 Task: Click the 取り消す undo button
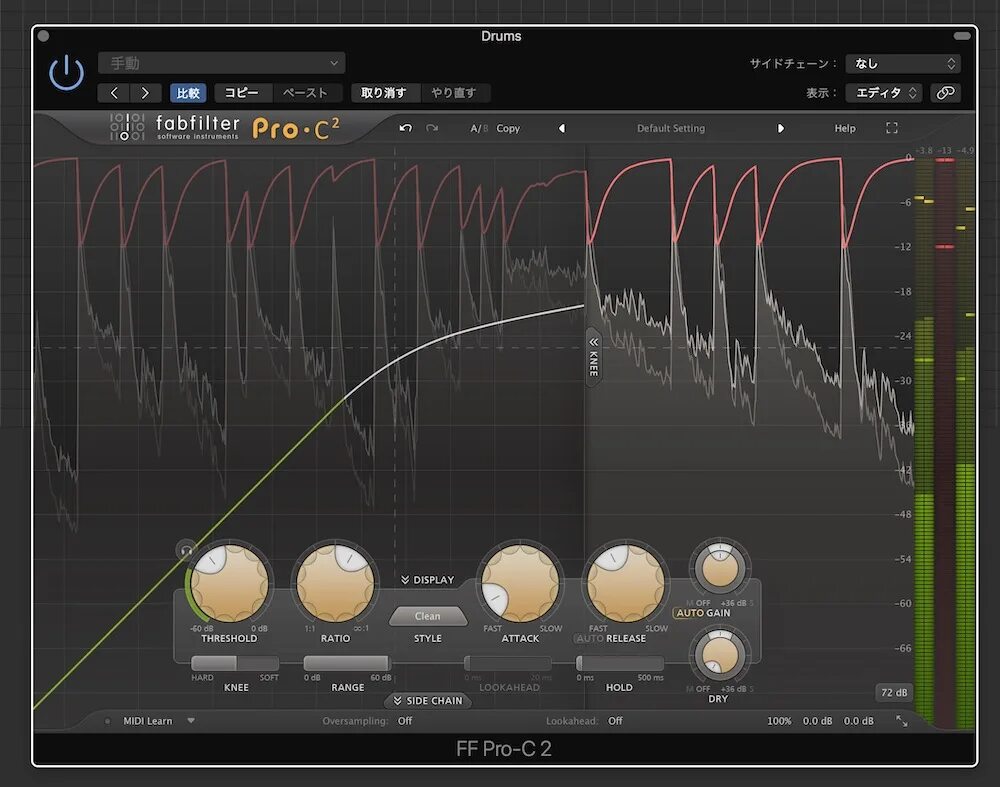[385, 93]
